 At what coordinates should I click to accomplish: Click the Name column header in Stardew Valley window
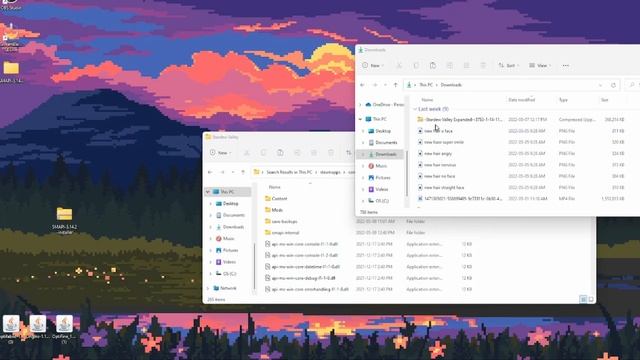(274, 187)
